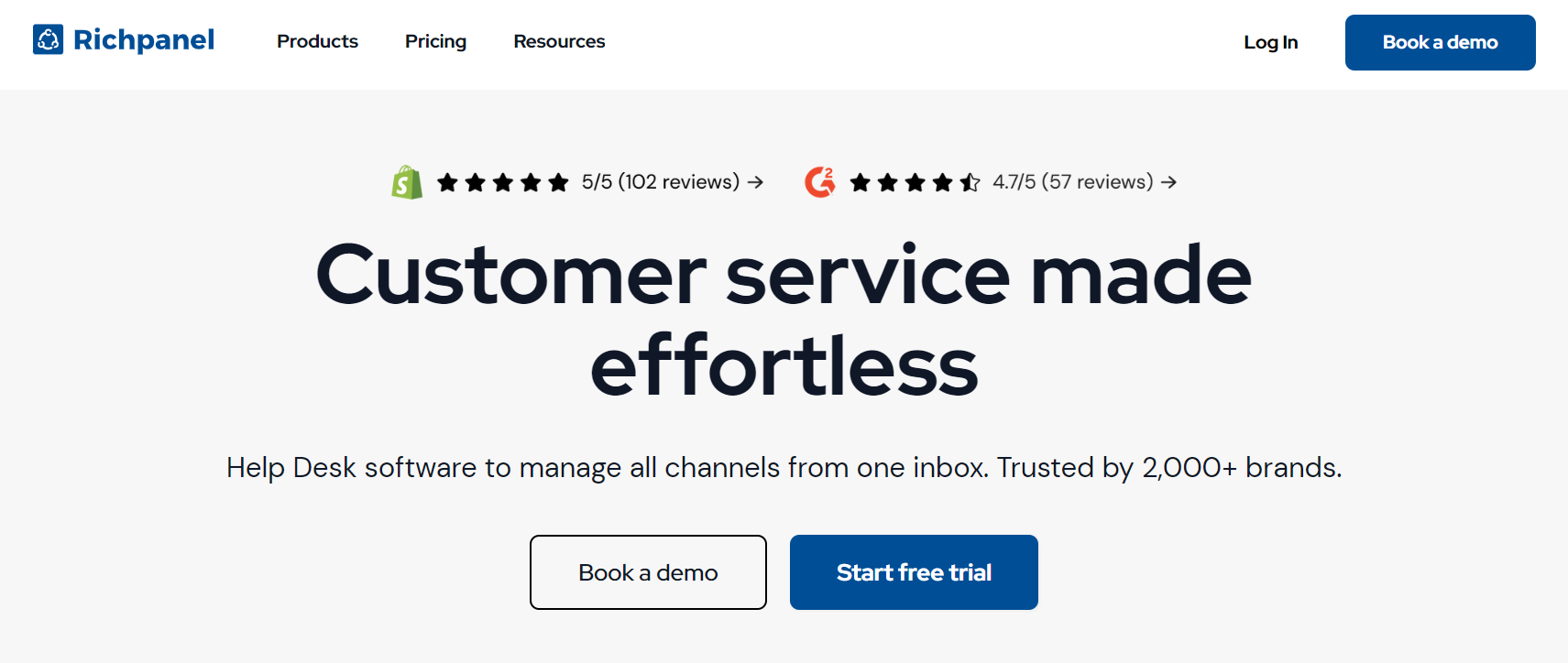Click the five-star Shopify rating stars
This screenshot has width=1568, height=663.
(502, 182)
